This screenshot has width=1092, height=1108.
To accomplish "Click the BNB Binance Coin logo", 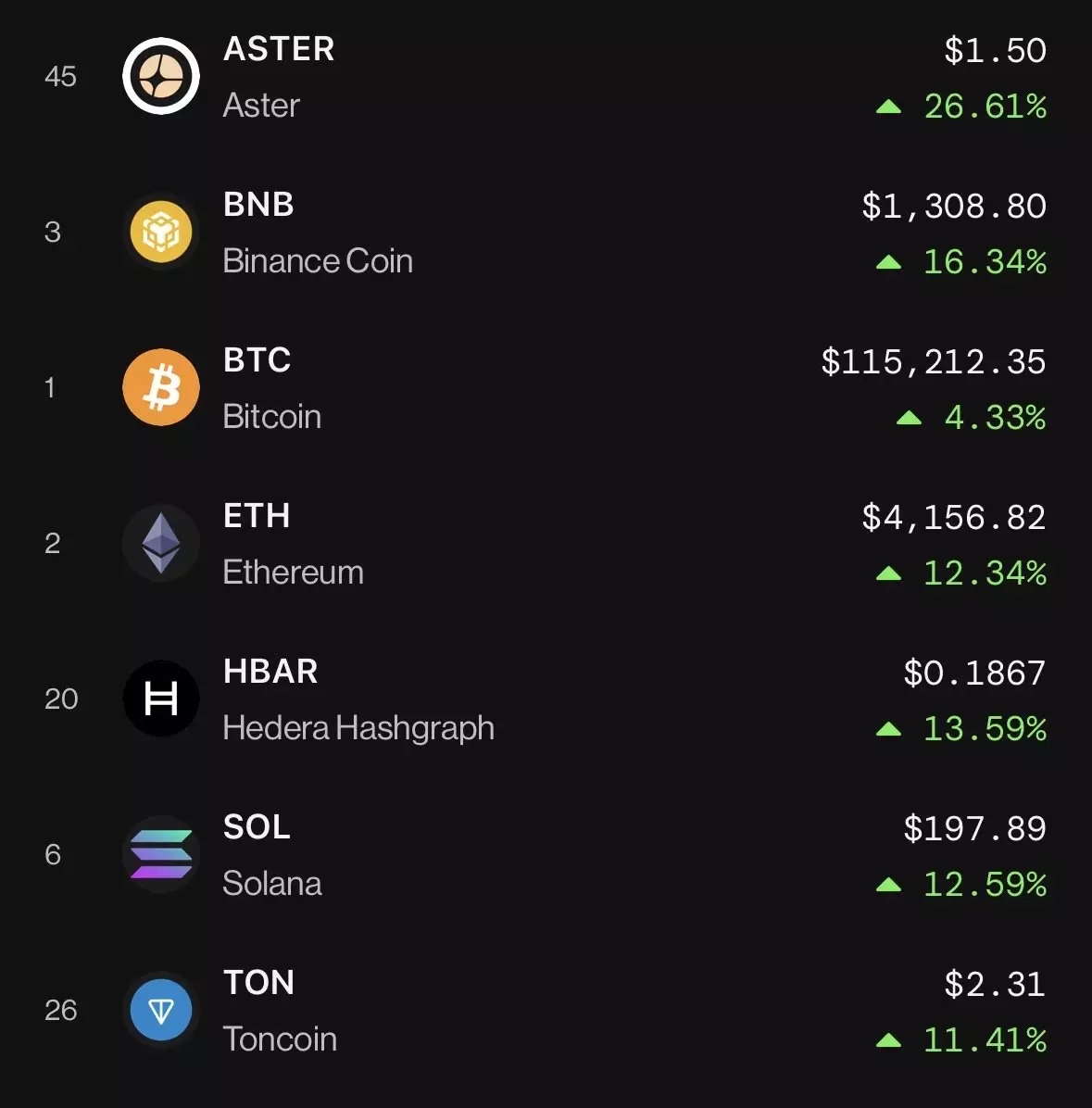I will click(161, 232).
